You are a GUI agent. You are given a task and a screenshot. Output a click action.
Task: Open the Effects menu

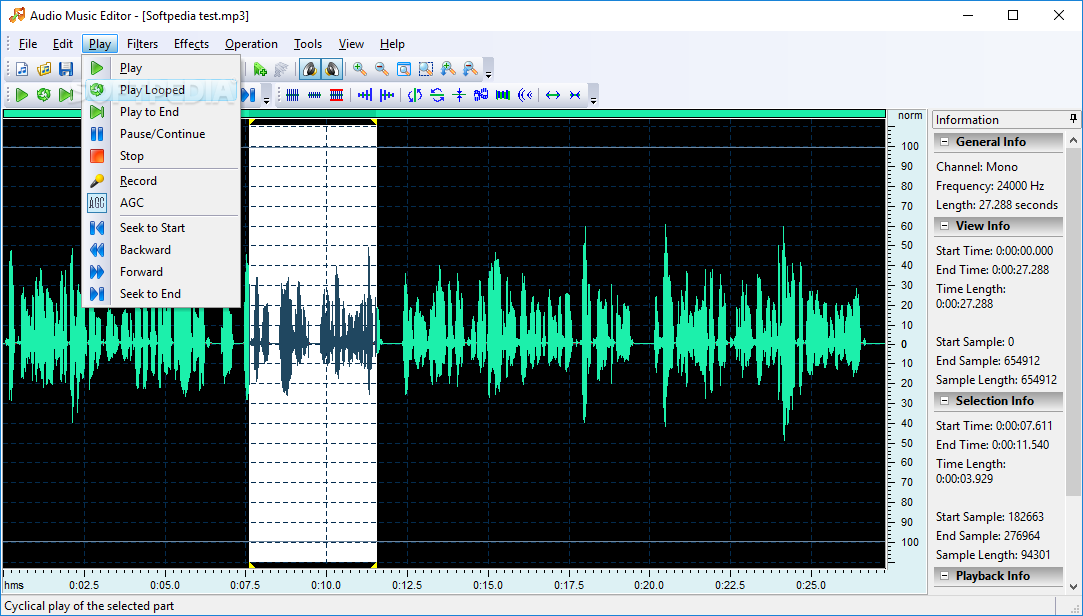pyautogui.click(x=191, y=44)
